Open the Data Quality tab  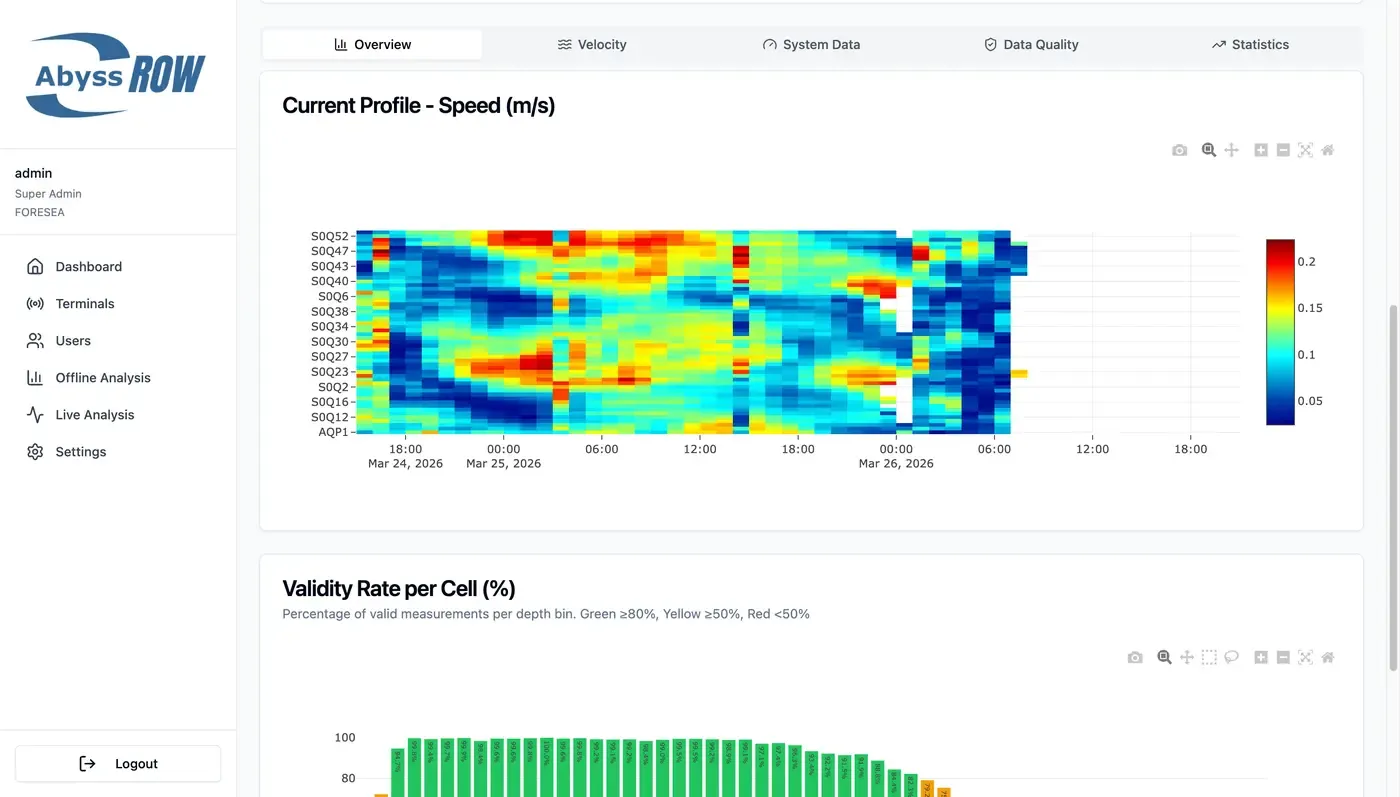[x=1031, y=44]
